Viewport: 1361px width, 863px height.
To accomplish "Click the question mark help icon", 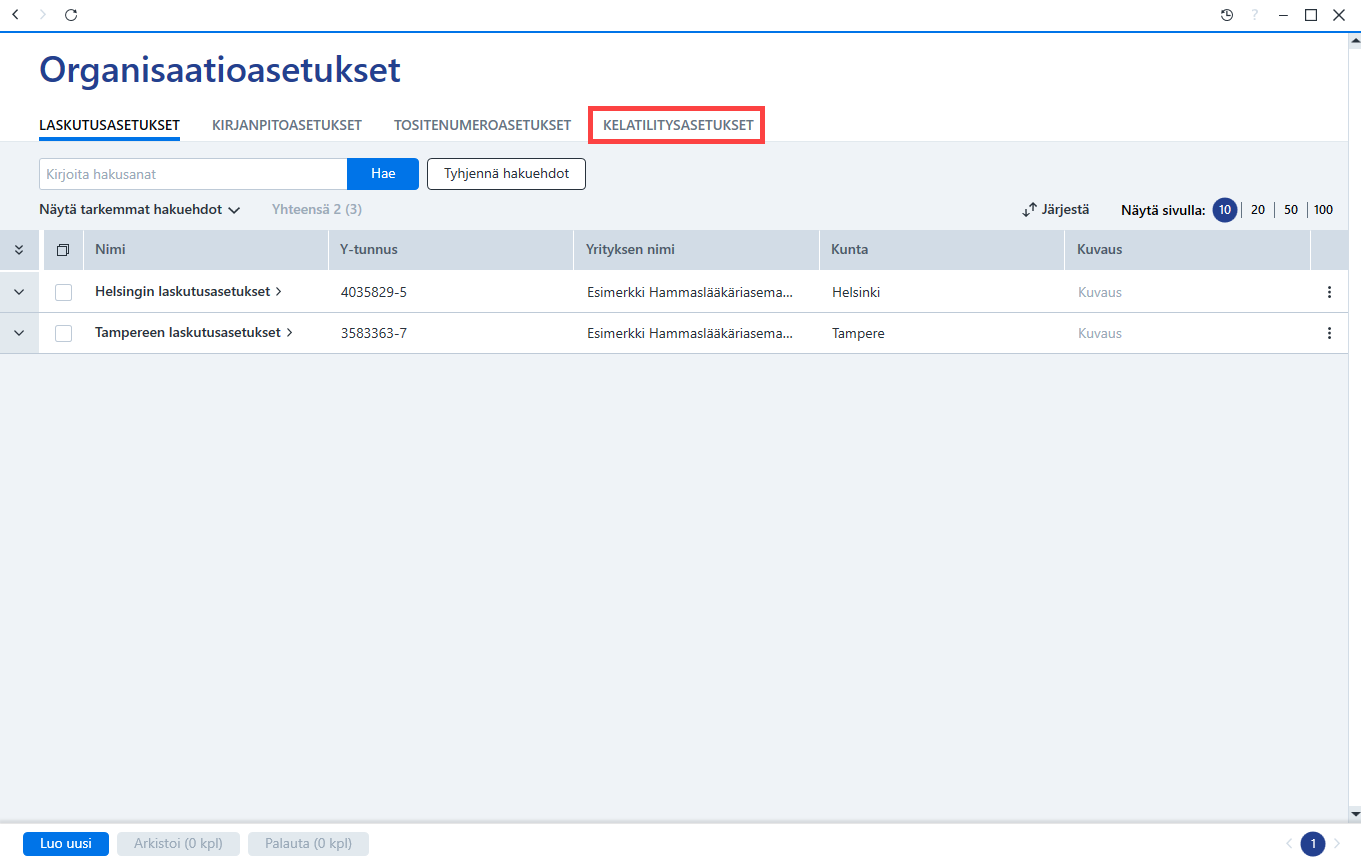I will coord(1255,15).
